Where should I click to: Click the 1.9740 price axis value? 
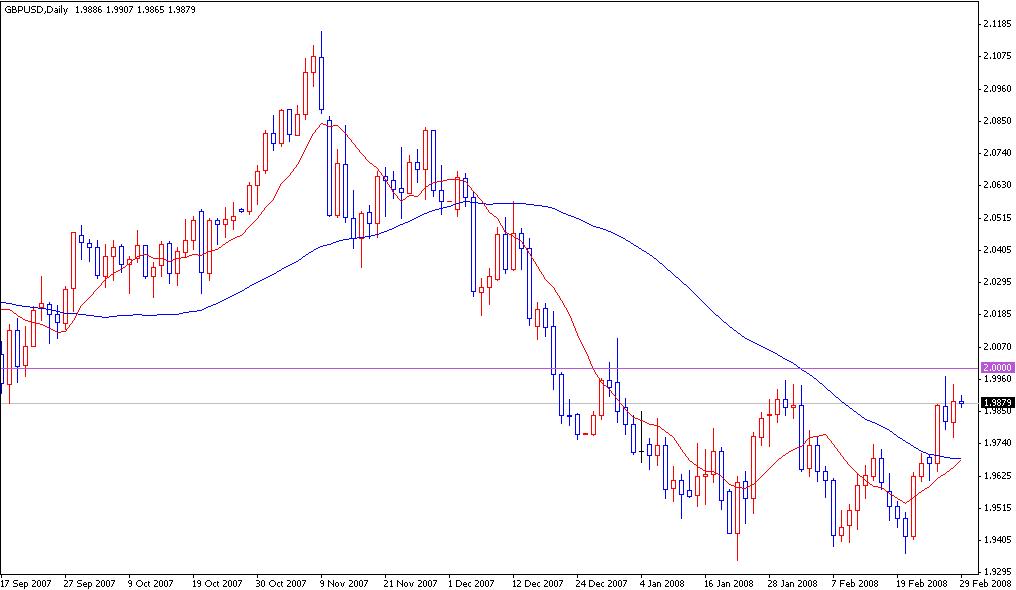pyautogui.click(x=997, y=443)
